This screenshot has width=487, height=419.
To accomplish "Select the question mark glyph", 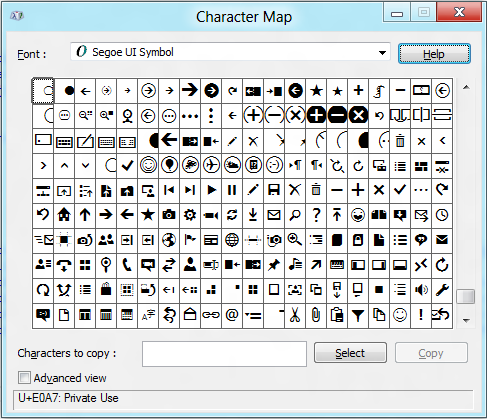I will (x=316, y=215).
